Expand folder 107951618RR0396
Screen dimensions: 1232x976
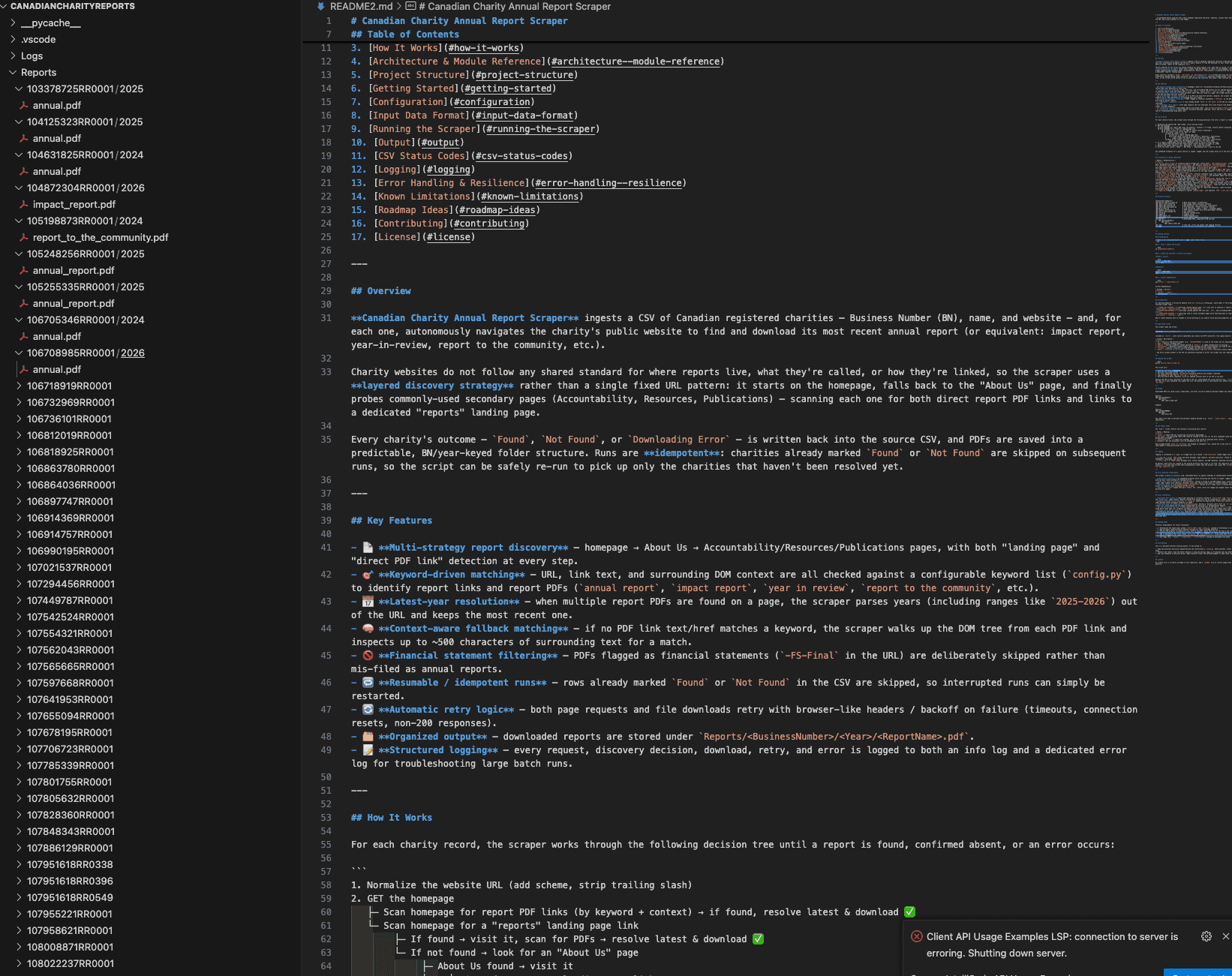pos(19,881)
